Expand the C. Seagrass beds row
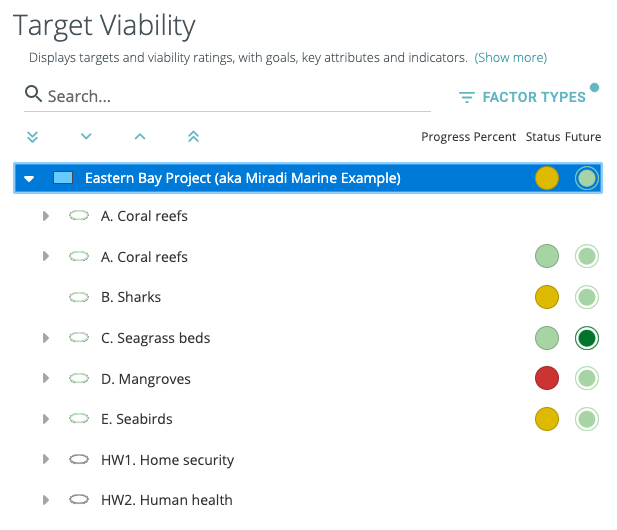This screenshot has height=530, width=617. point(45,338)
